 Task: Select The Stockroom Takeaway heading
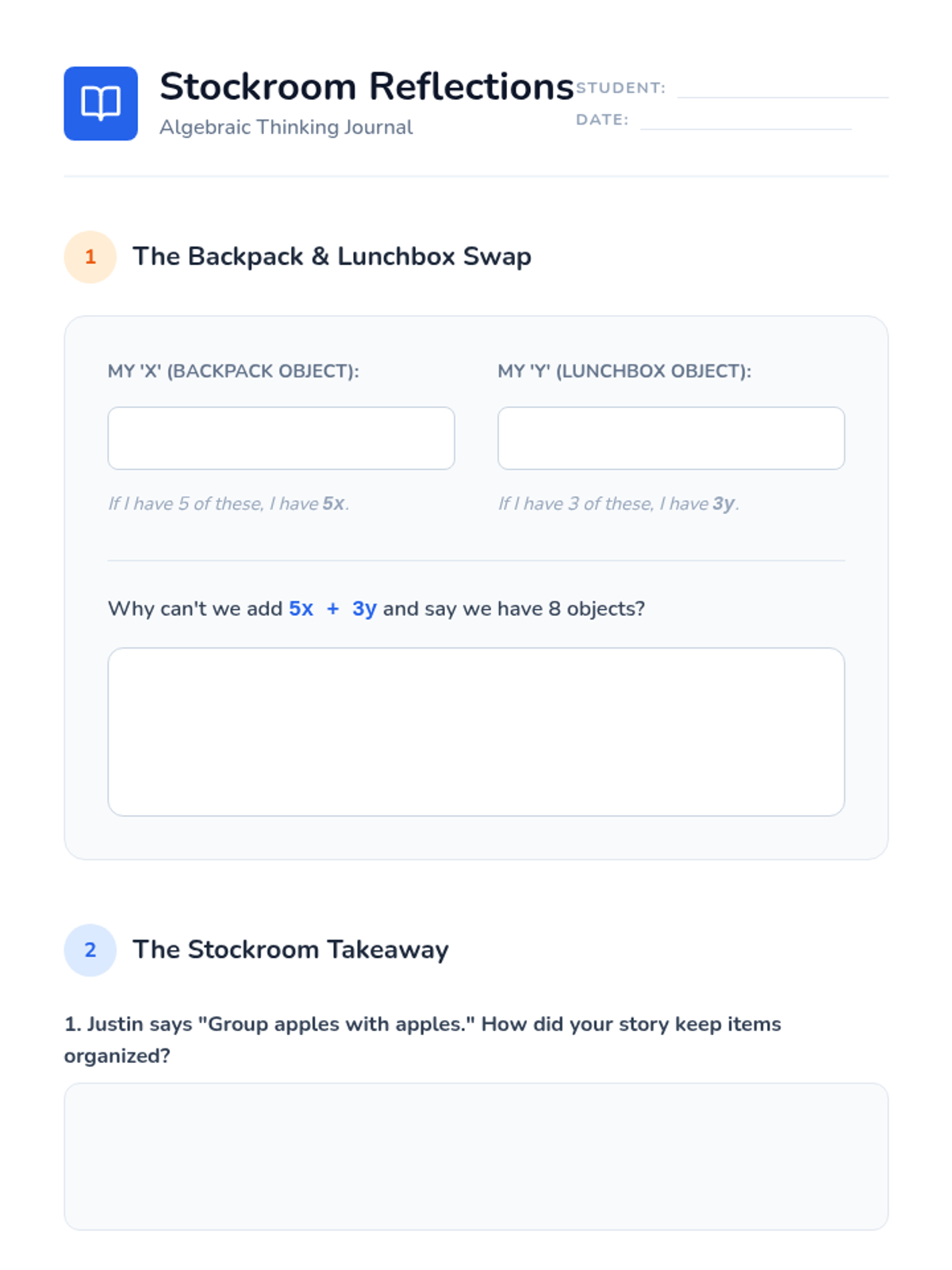290,949
